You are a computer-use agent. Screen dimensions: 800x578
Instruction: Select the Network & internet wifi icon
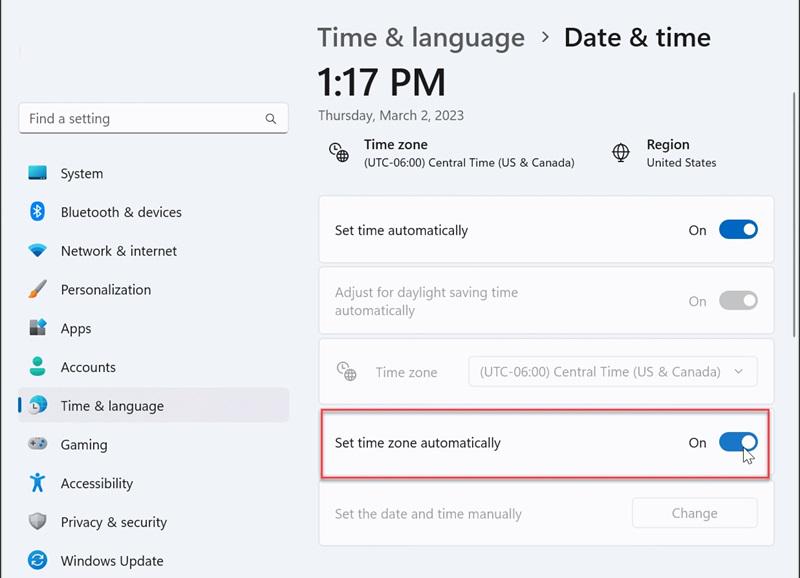[38, 251]
